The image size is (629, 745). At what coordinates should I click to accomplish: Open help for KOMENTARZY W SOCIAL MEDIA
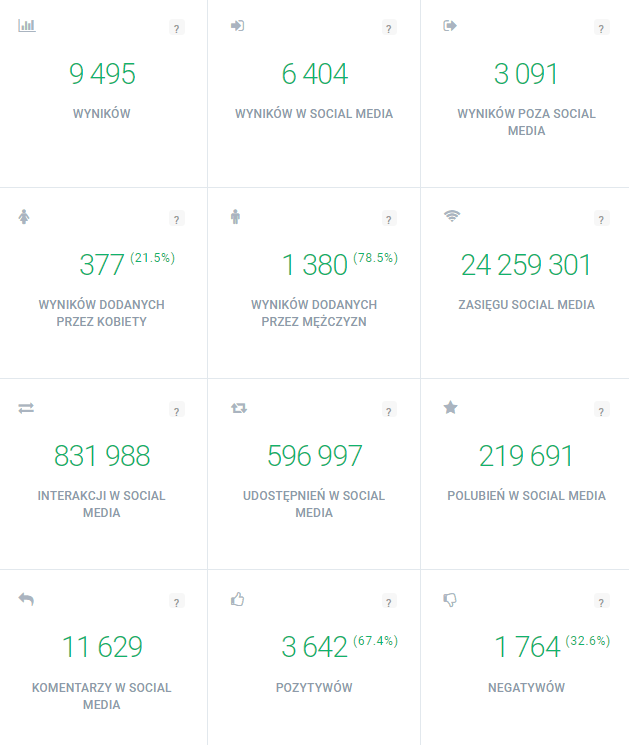(177, 602)
